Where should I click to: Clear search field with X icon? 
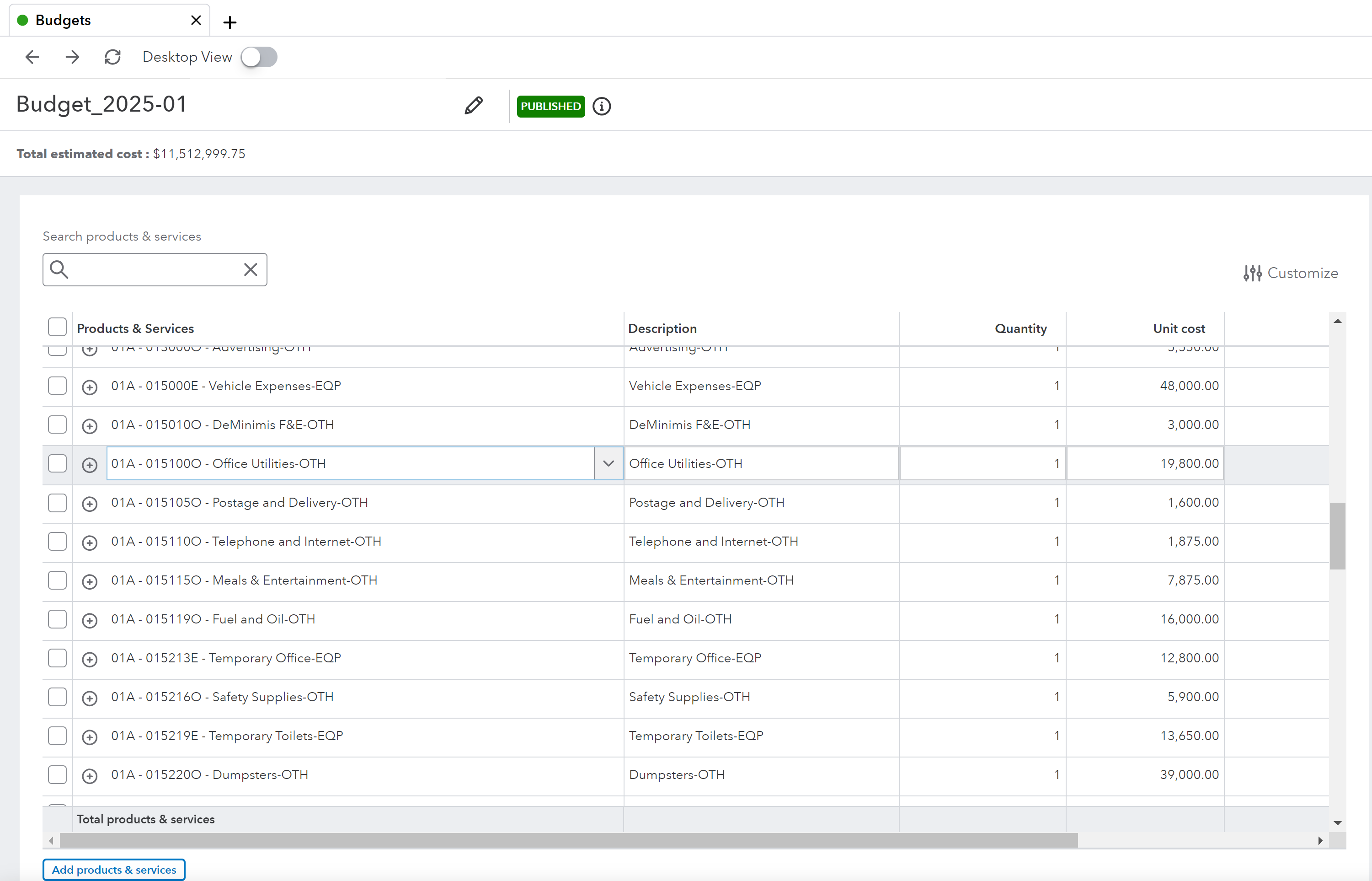pos(251,269)
